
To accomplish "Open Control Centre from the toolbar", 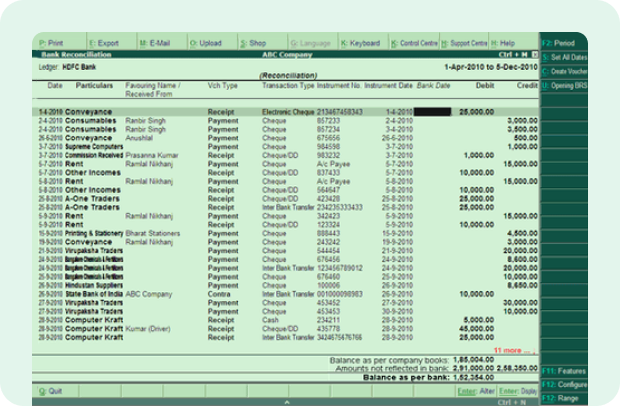I will pos(414,43).
